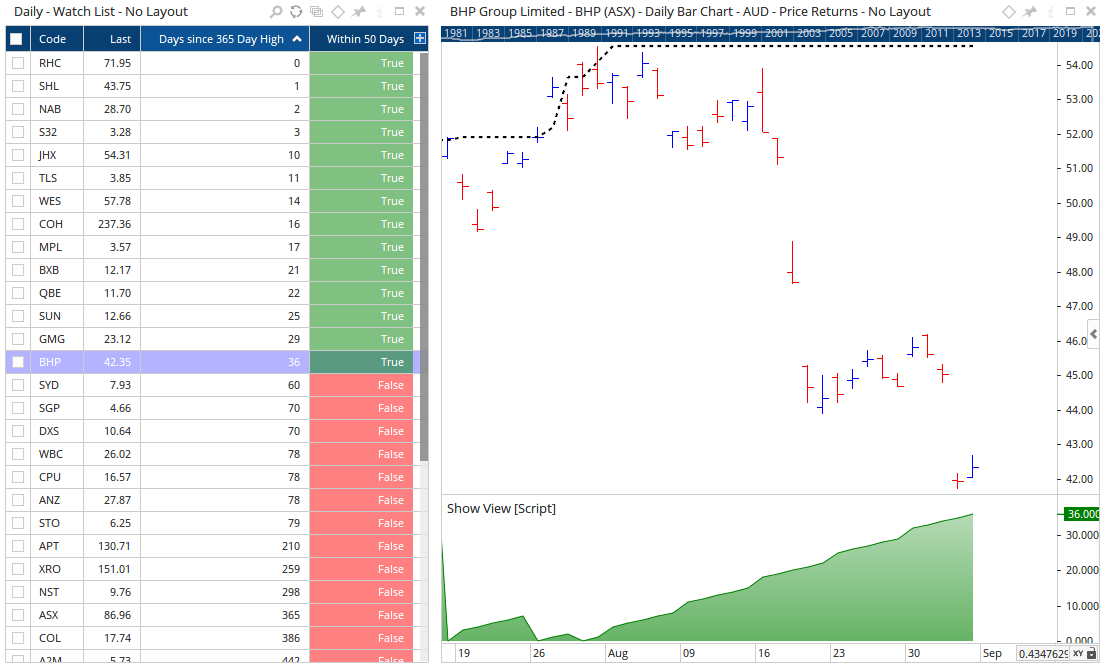Image resolution: width=1103 pixels, height=665 pixels.
Task: Close the Watch List panel
Action: coord(420,11)
